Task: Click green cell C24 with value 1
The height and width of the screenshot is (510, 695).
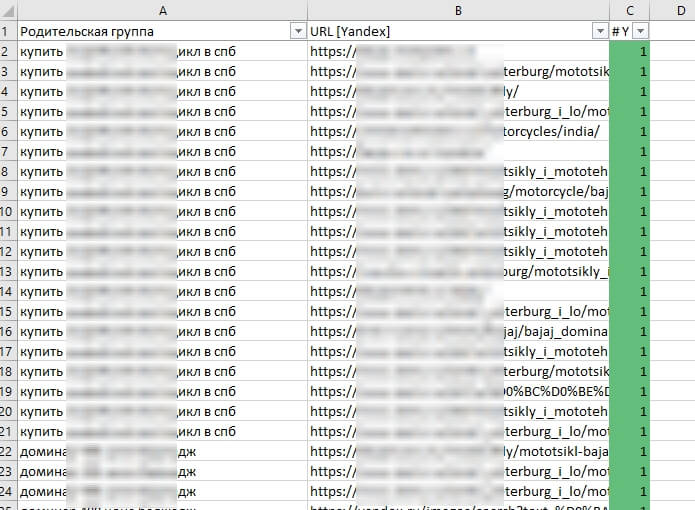Action: [630, 491]
